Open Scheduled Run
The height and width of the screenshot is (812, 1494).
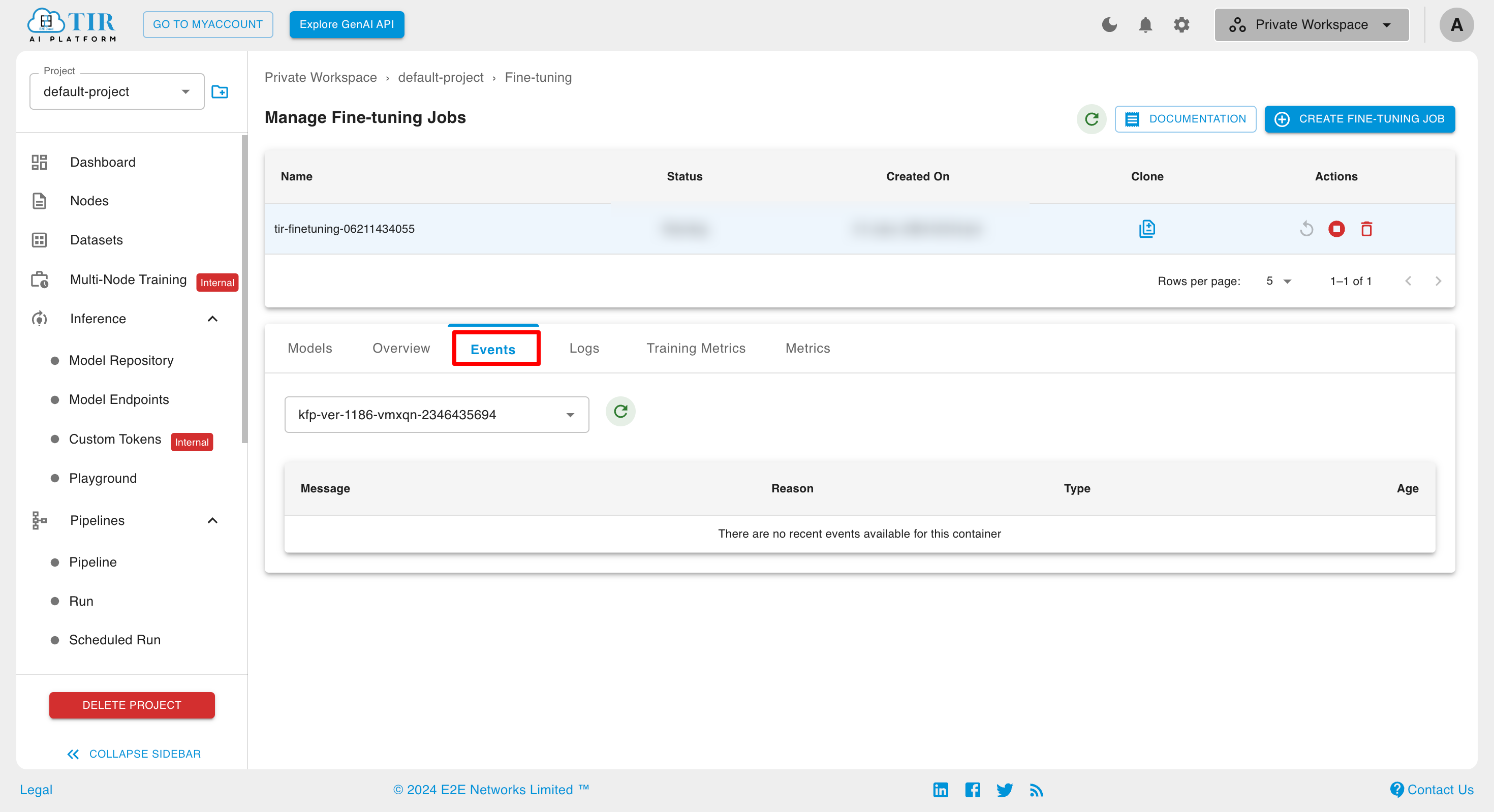(115, 639)
